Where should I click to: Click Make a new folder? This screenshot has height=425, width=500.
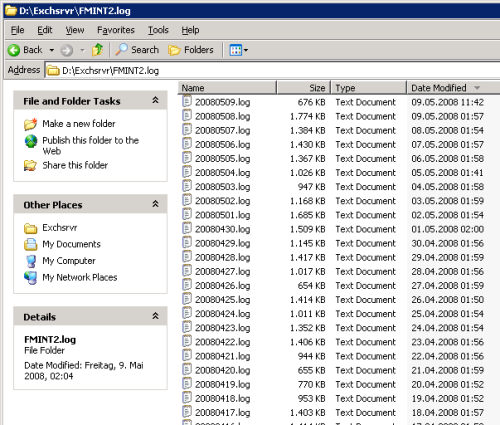pos(79,124)
